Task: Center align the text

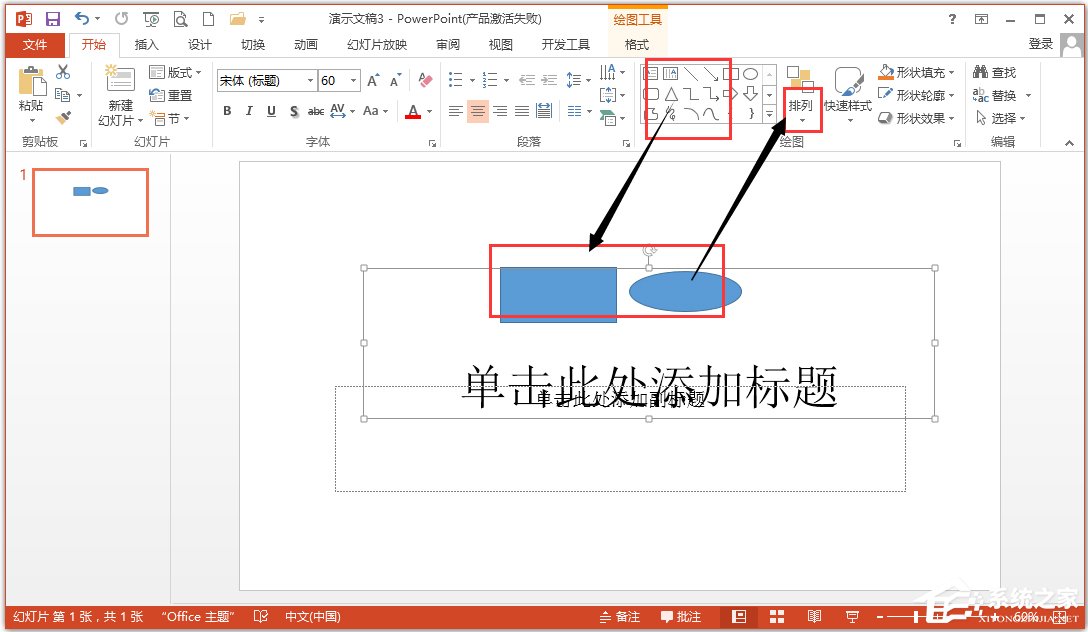Action: click(x=477, y=111)
